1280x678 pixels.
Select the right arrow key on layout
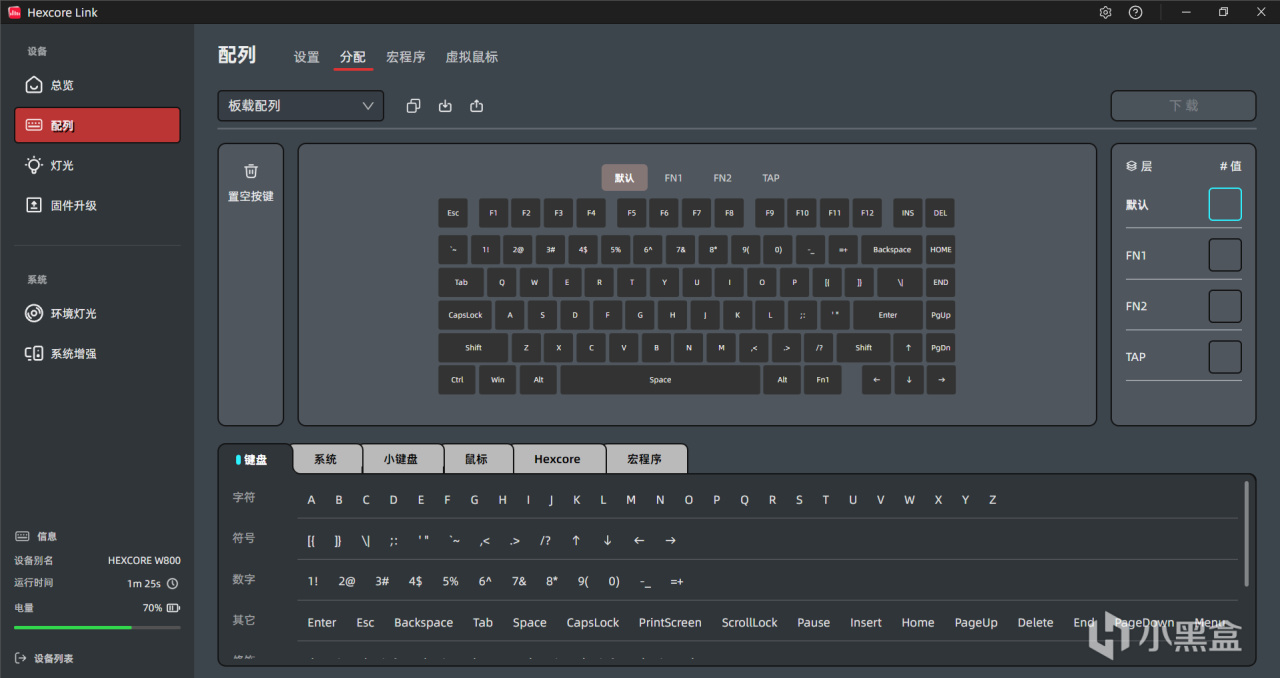tap(941, 380)
